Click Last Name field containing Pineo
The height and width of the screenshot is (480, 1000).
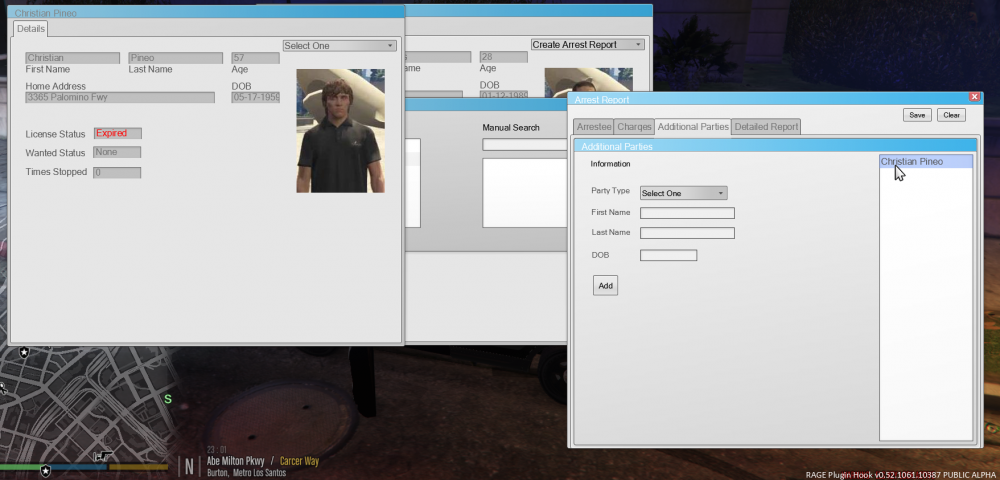point(175,58)
